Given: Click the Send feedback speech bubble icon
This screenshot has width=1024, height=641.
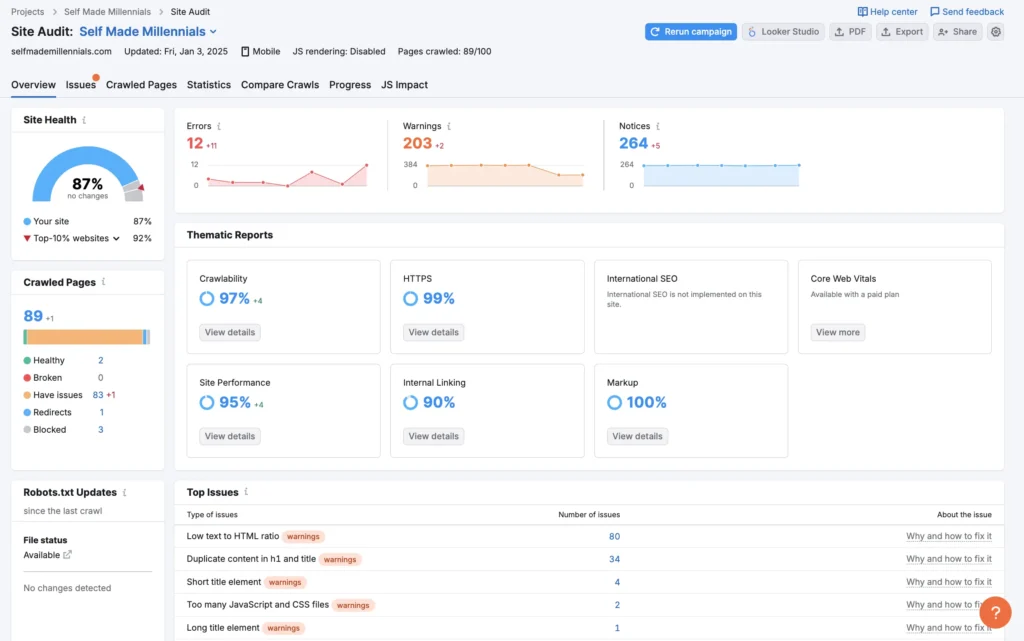Looking at the screenshot, I should tap(934, 11).
